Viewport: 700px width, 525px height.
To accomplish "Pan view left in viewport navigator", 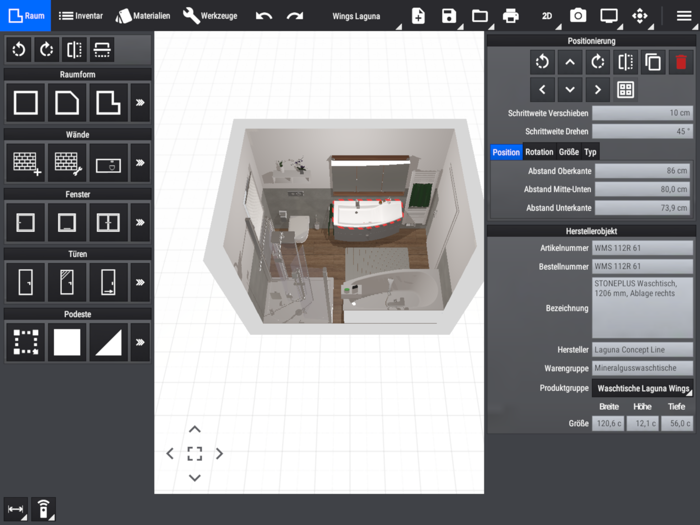I will [170, 454].
